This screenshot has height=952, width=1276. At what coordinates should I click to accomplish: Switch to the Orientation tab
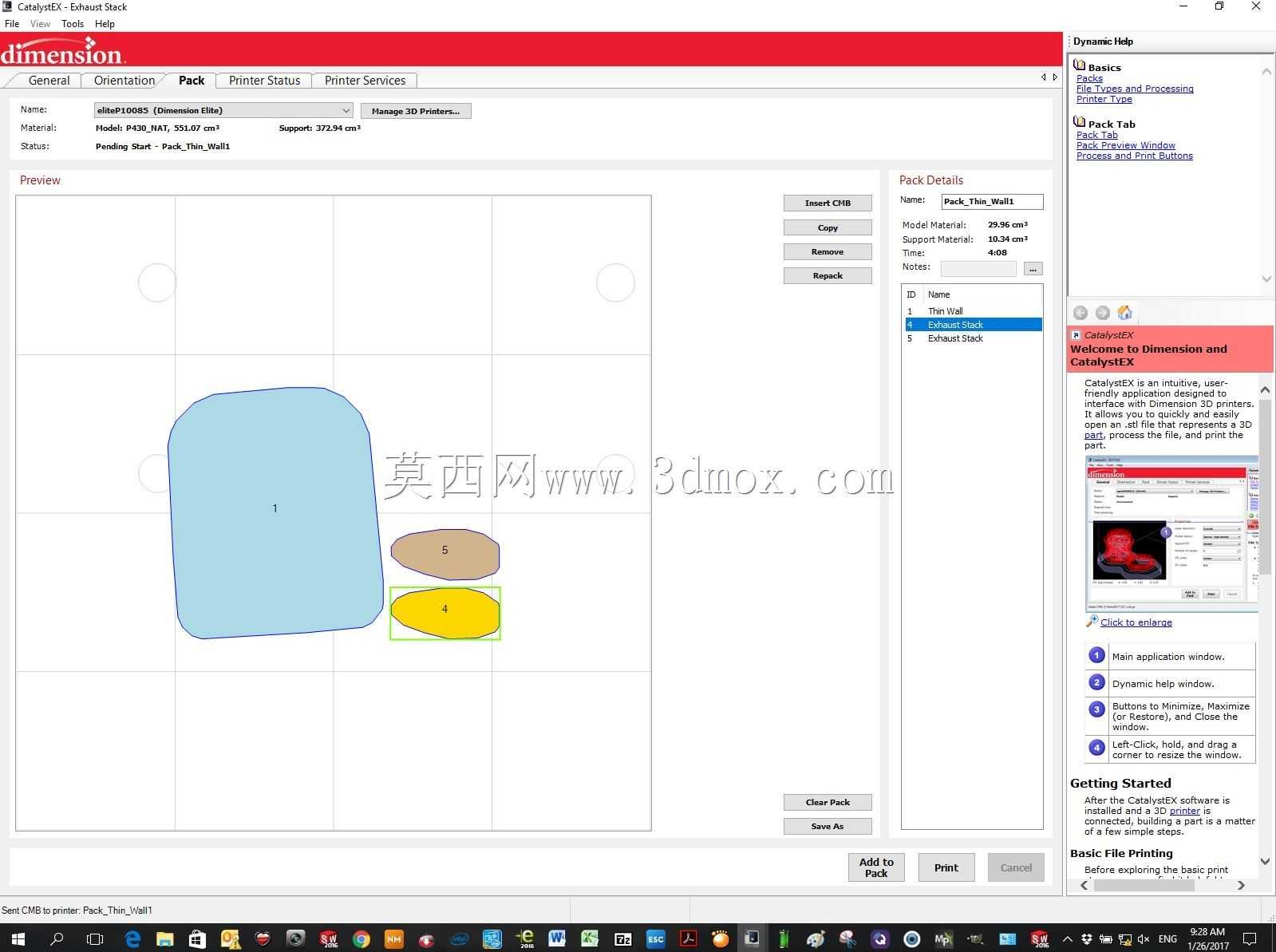(124, 80)
